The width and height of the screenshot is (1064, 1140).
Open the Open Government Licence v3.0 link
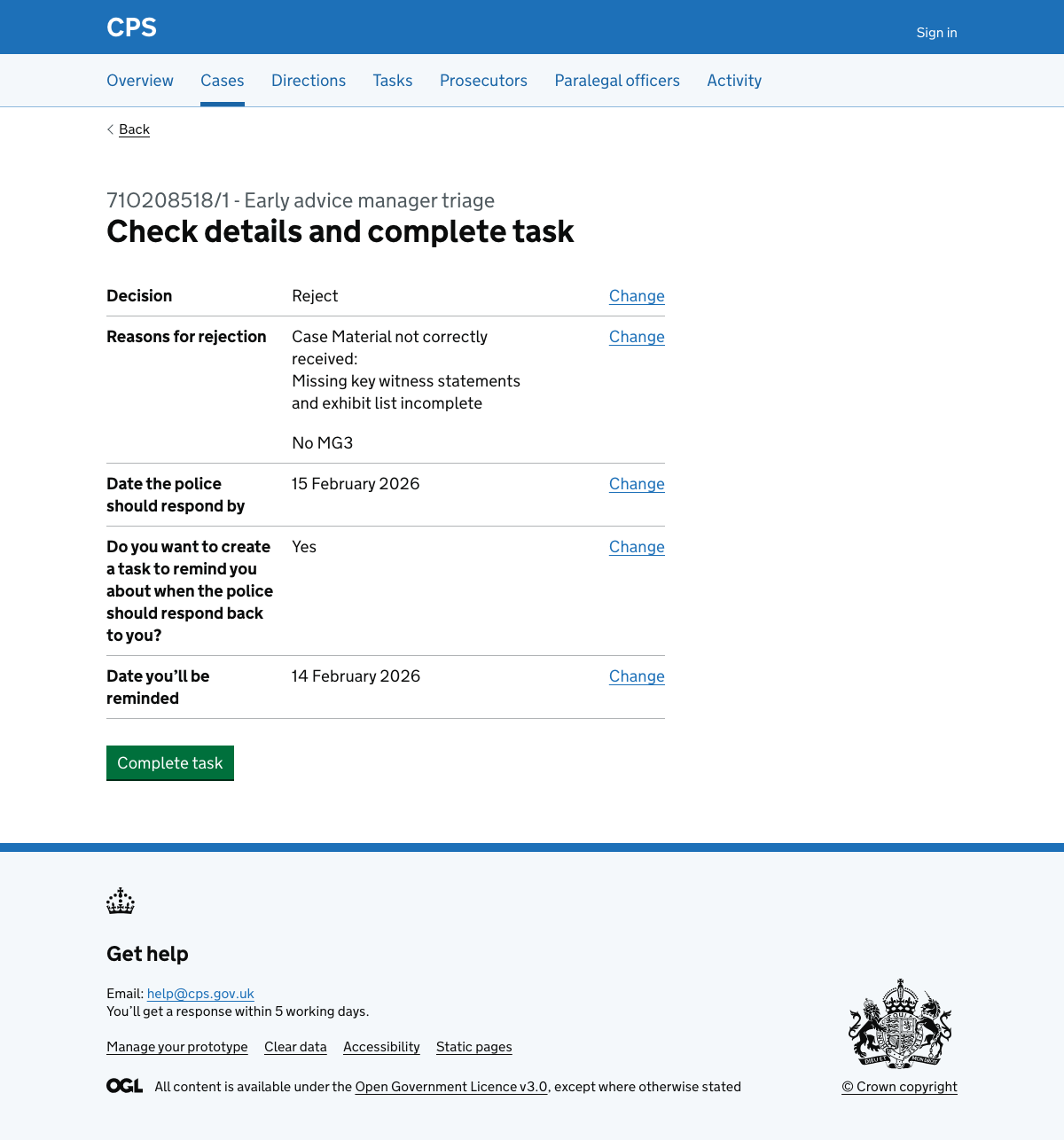point(450,1086)
